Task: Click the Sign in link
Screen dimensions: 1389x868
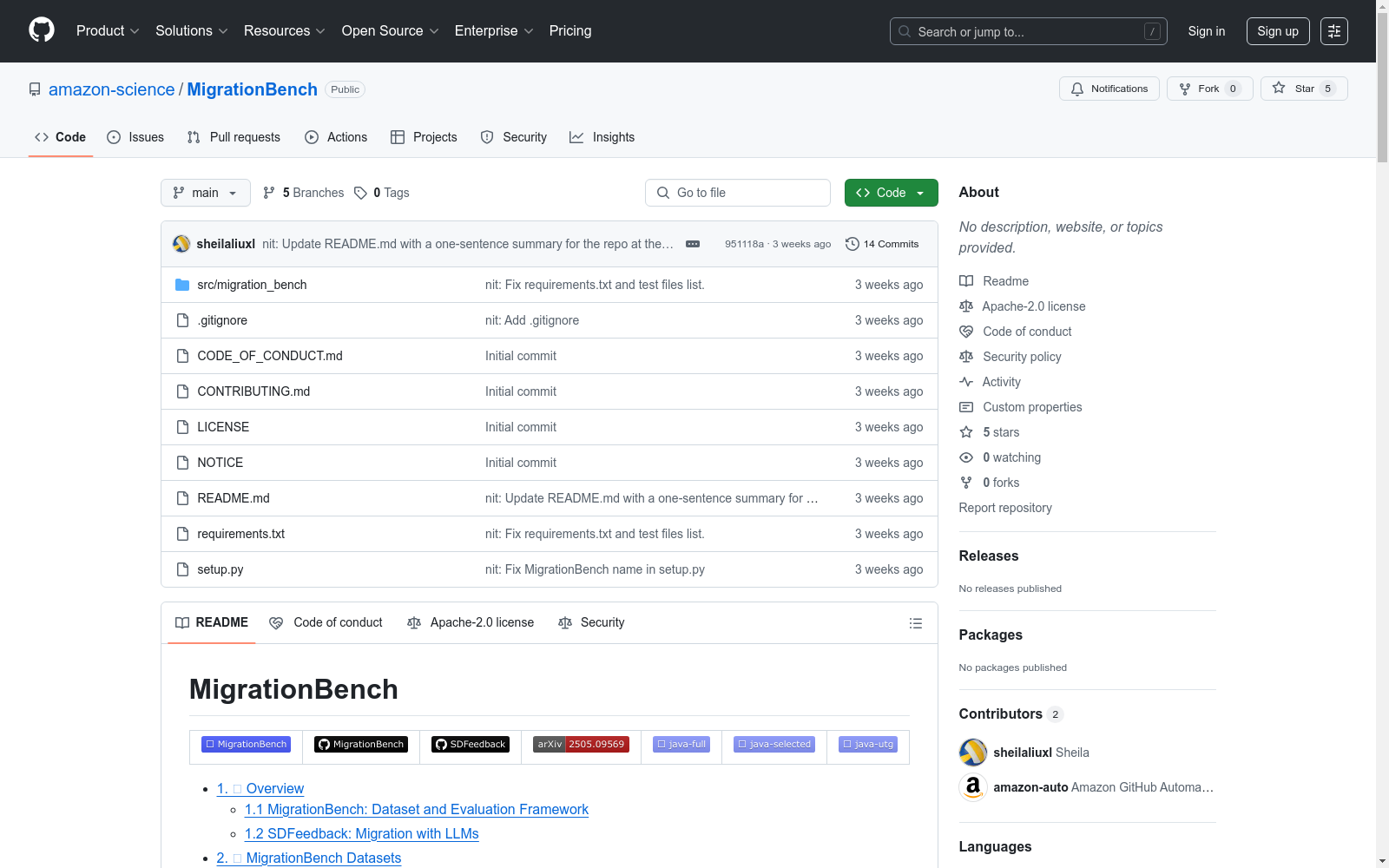Action: tap(1207, 31)
